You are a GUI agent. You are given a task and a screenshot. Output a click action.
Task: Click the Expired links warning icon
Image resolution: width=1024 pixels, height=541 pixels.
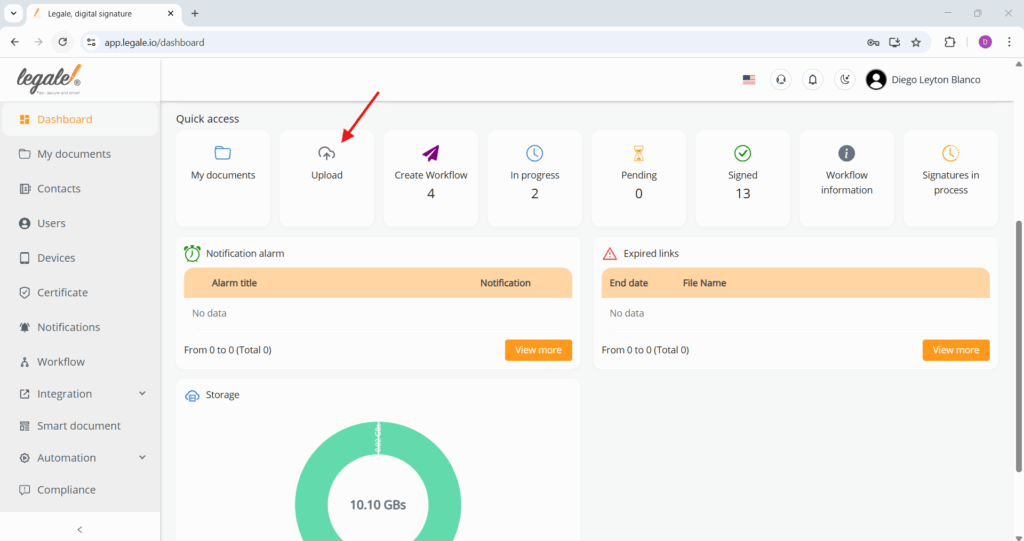609,254
